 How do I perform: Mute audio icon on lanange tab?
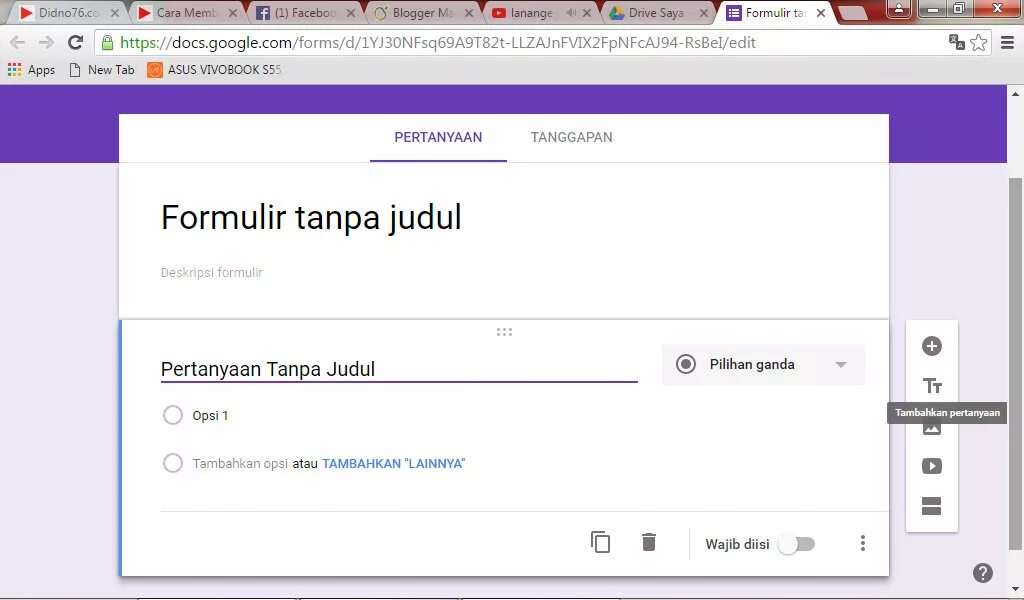[x=571, y=12]
